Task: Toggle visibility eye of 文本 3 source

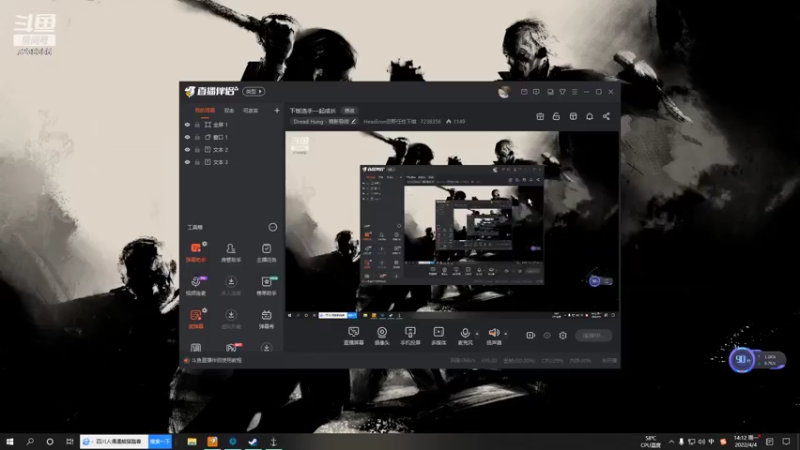Action: 187,162
